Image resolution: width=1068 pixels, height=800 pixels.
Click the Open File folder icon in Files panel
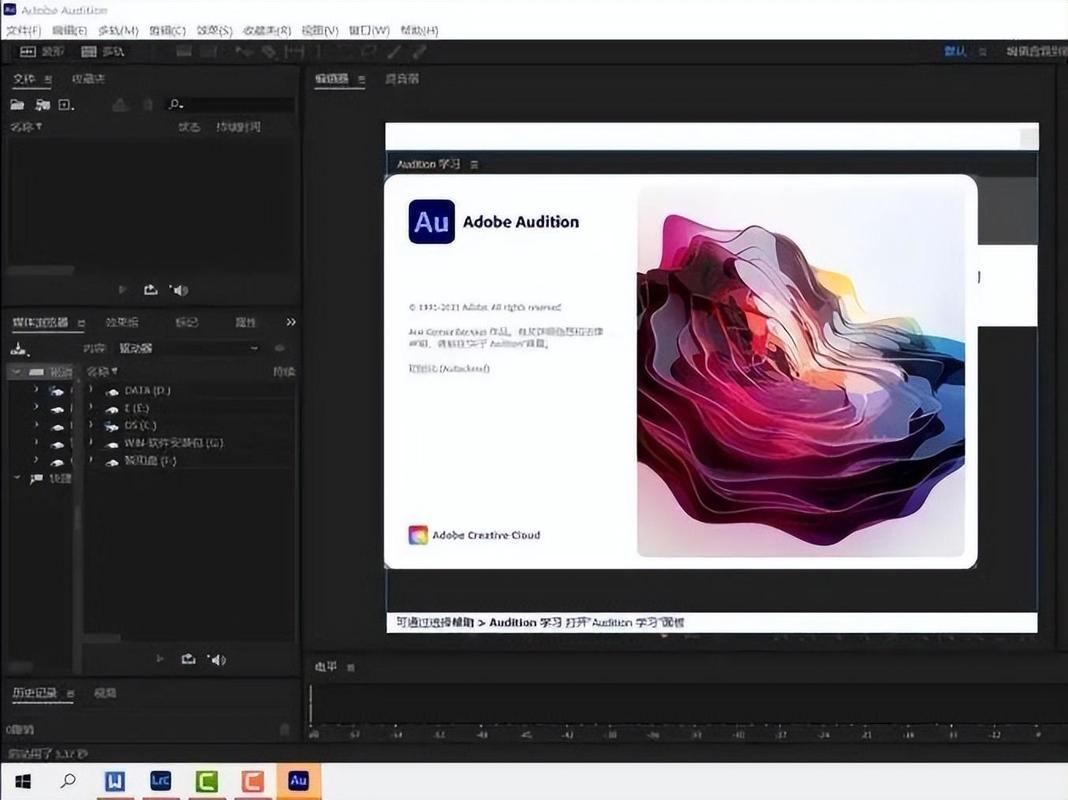[x=17, y=104]
